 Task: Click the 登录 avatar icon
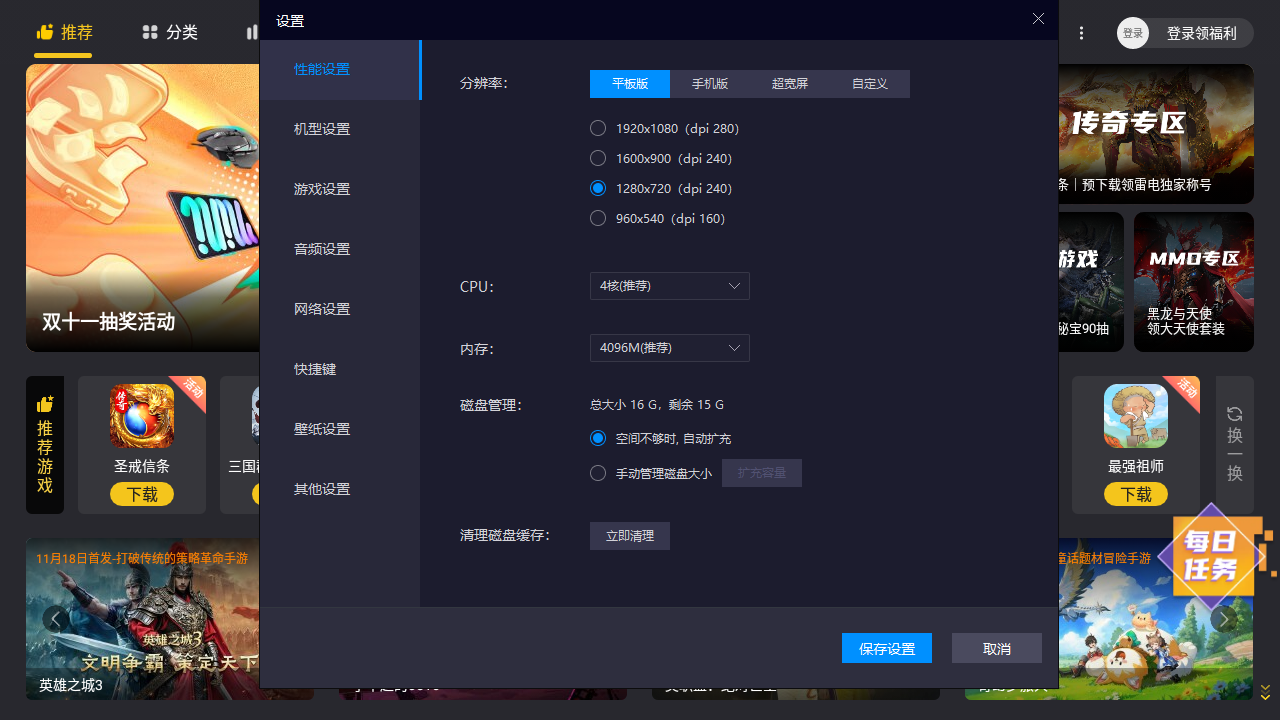[x=1133, y=33]
